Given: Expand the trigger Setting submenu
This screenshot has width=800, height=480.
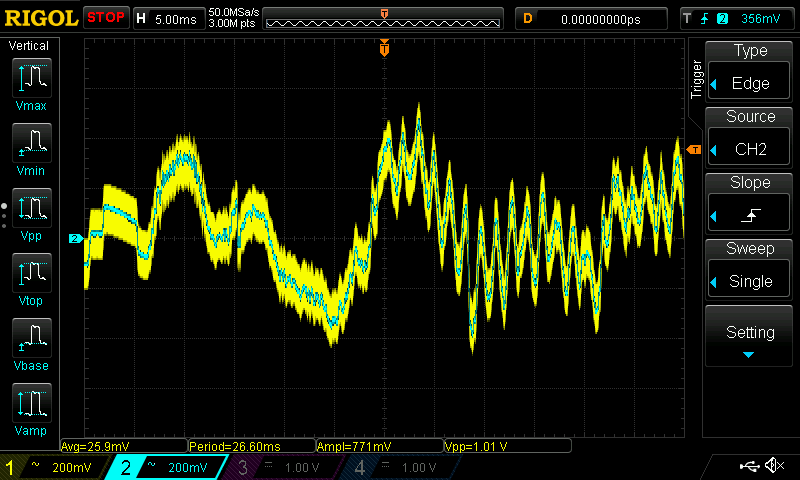Looking at the screenshot, I should (x=748, y=336).
